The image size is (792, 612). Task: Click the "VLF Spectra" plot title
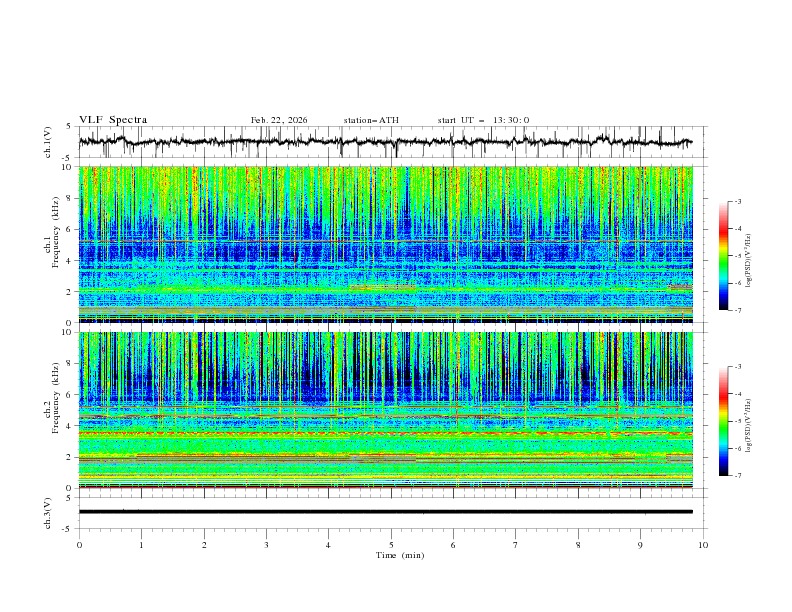tap(113, 120)
